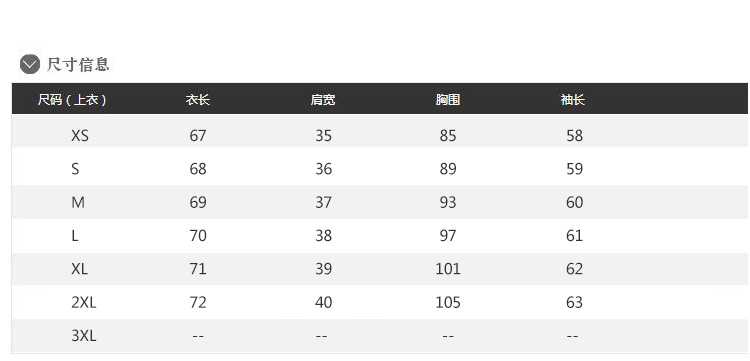Click the 胸围 value 93 for M

tap(448, 202)
